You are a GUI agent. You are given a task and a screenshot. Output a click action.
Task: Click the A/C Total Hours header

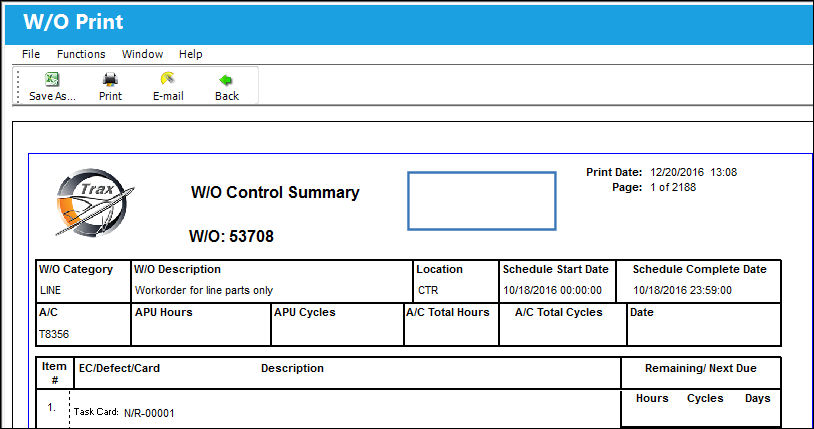pyautogui.click(x=447, y=313)
